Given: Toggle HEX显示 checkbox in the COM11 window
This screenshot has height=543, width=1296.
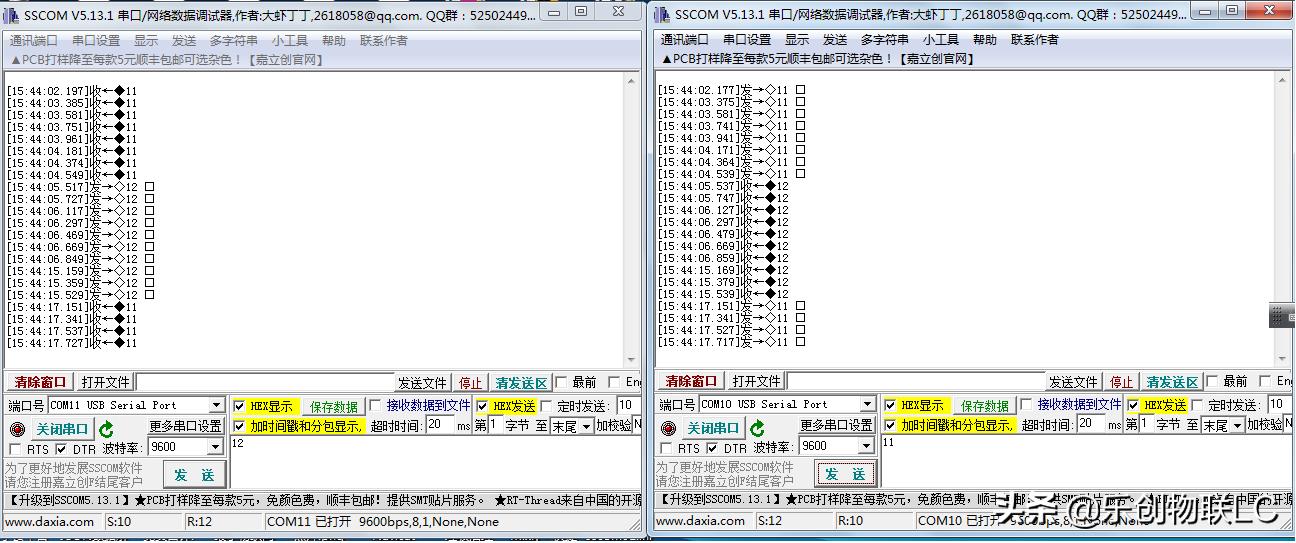Looking at the screenshot, I should coord(239,406).
